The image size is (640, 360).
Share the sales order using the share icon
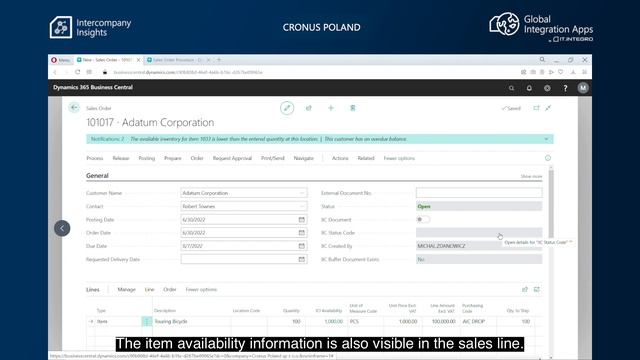309,108
